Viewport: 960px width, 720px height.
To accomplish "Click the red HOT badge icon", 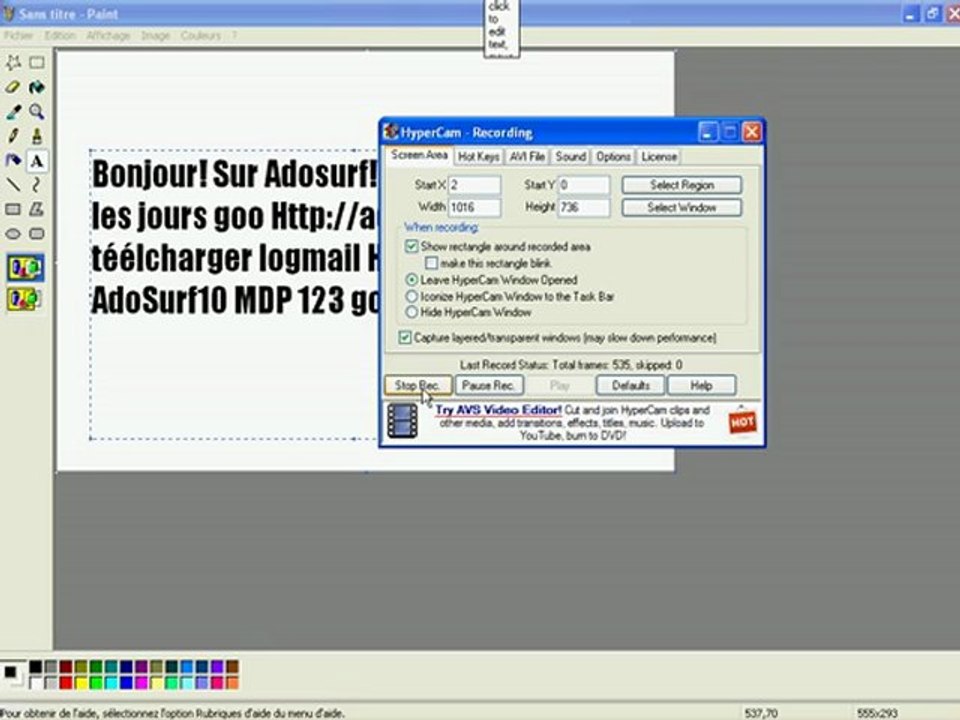I will pyautogui.click(x=742, y=421).
